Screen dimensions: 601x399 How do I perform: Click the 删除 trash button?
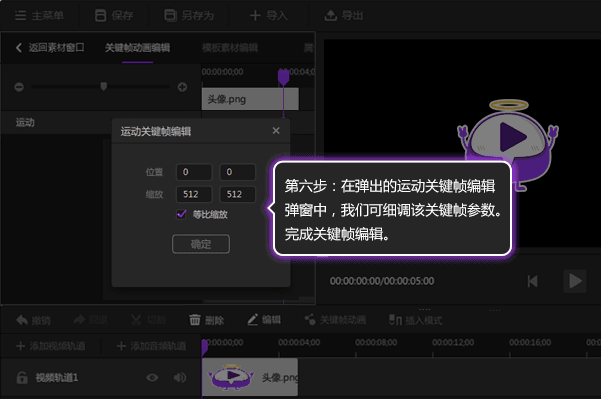[x=206, y=320]
